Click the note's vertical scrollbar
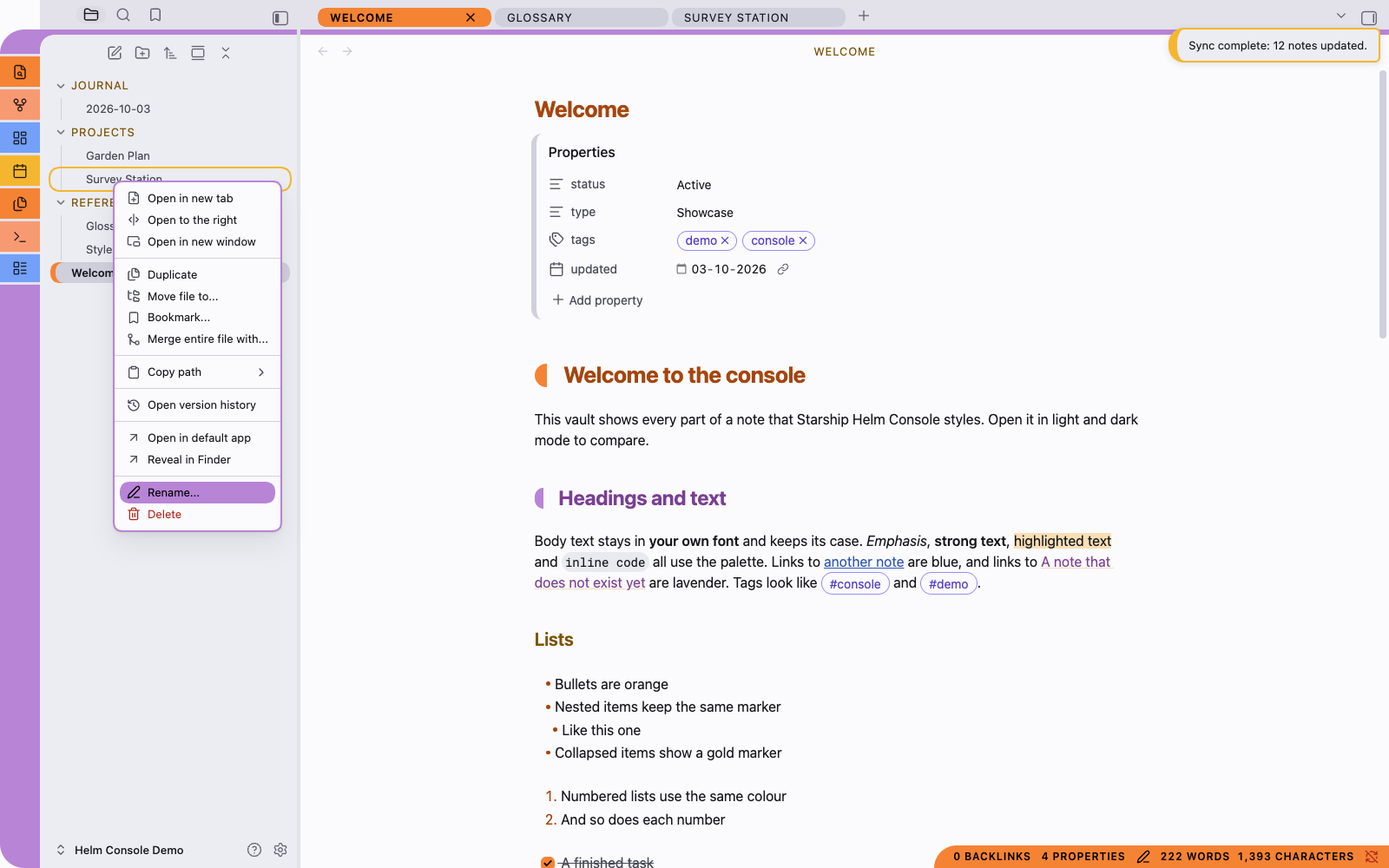Viewport: 1389px width, 868px height. pyautogui.click(x=1383, y=204)
